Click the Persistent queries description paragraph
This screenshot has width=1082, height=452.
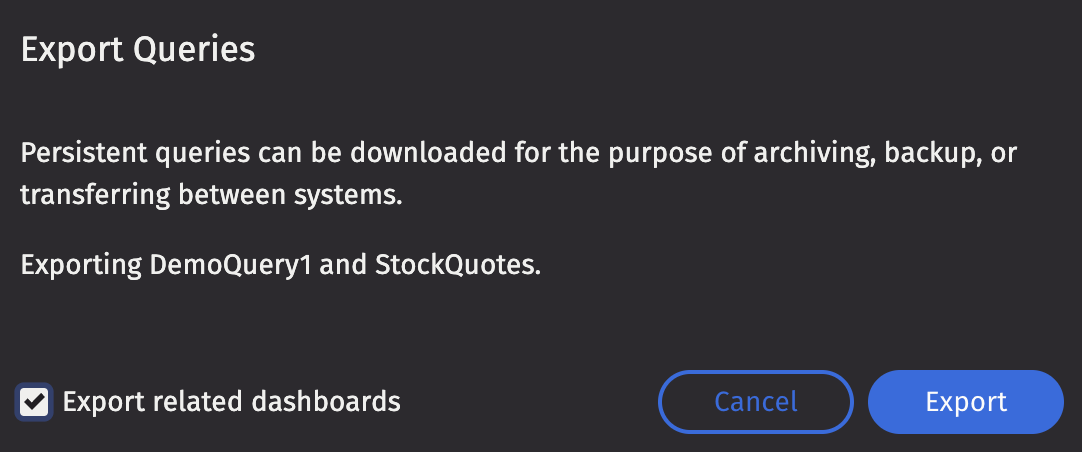click(520, 174)
